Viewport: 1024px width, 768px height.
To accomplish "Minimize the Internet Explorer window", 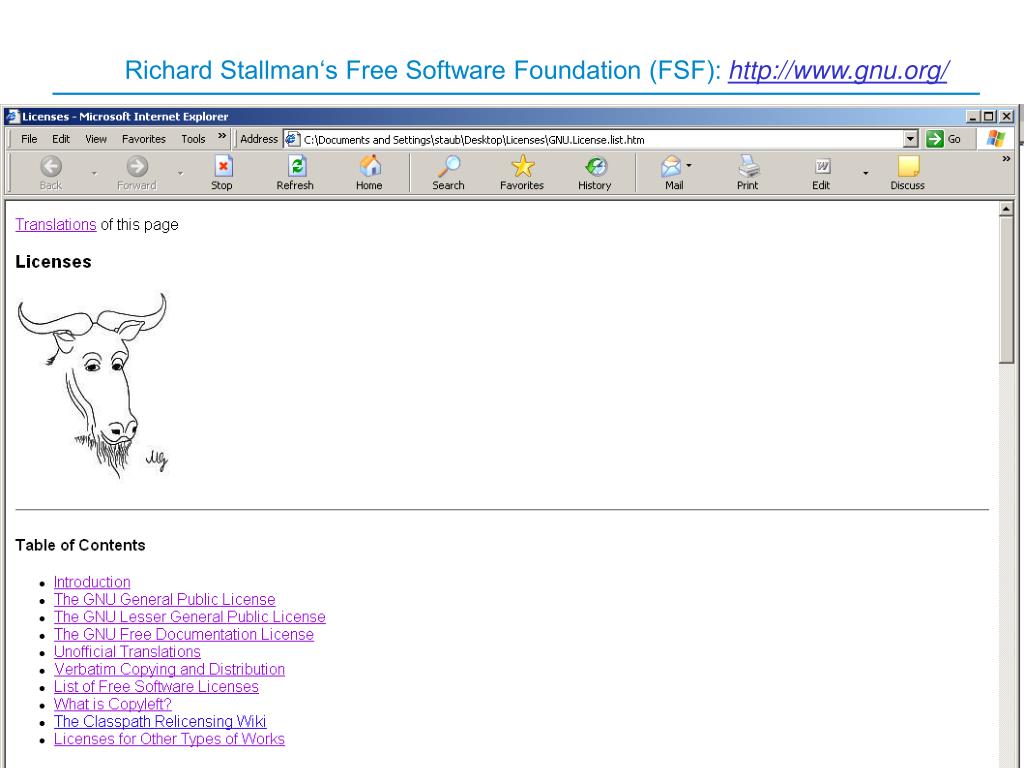I will pos(973,116).
